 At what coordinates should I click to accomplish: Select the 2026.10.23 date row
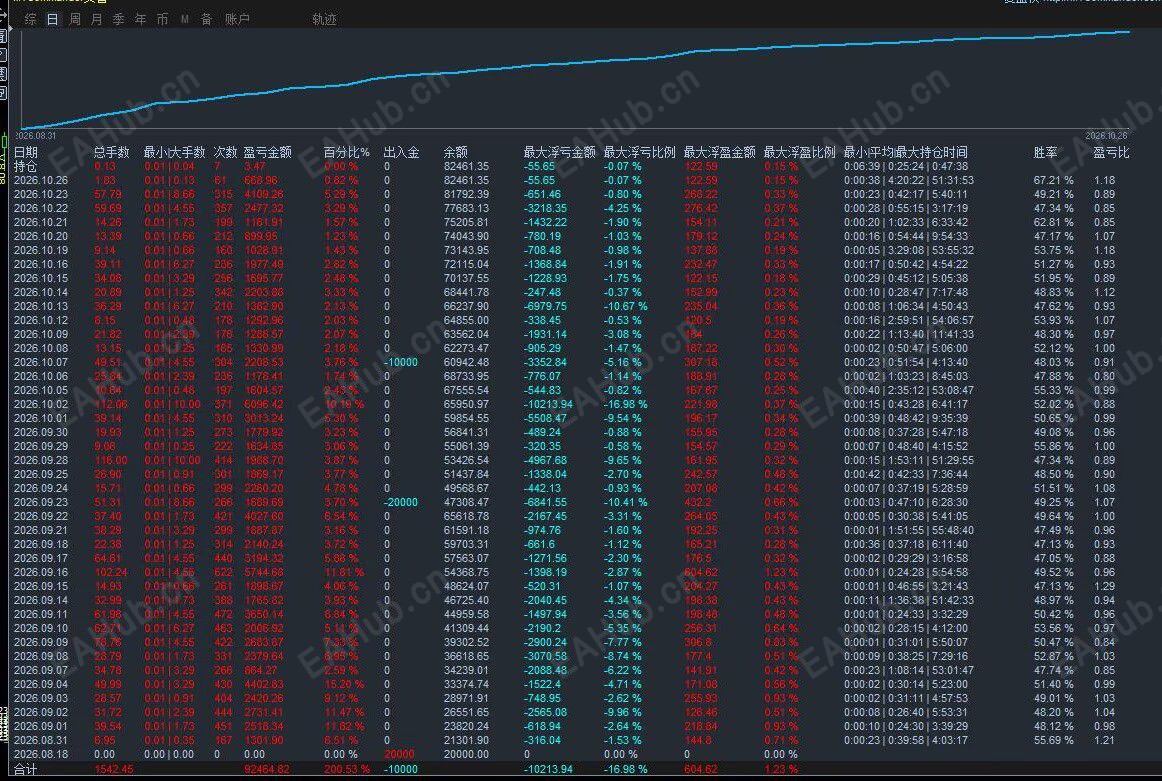point(41,194)
